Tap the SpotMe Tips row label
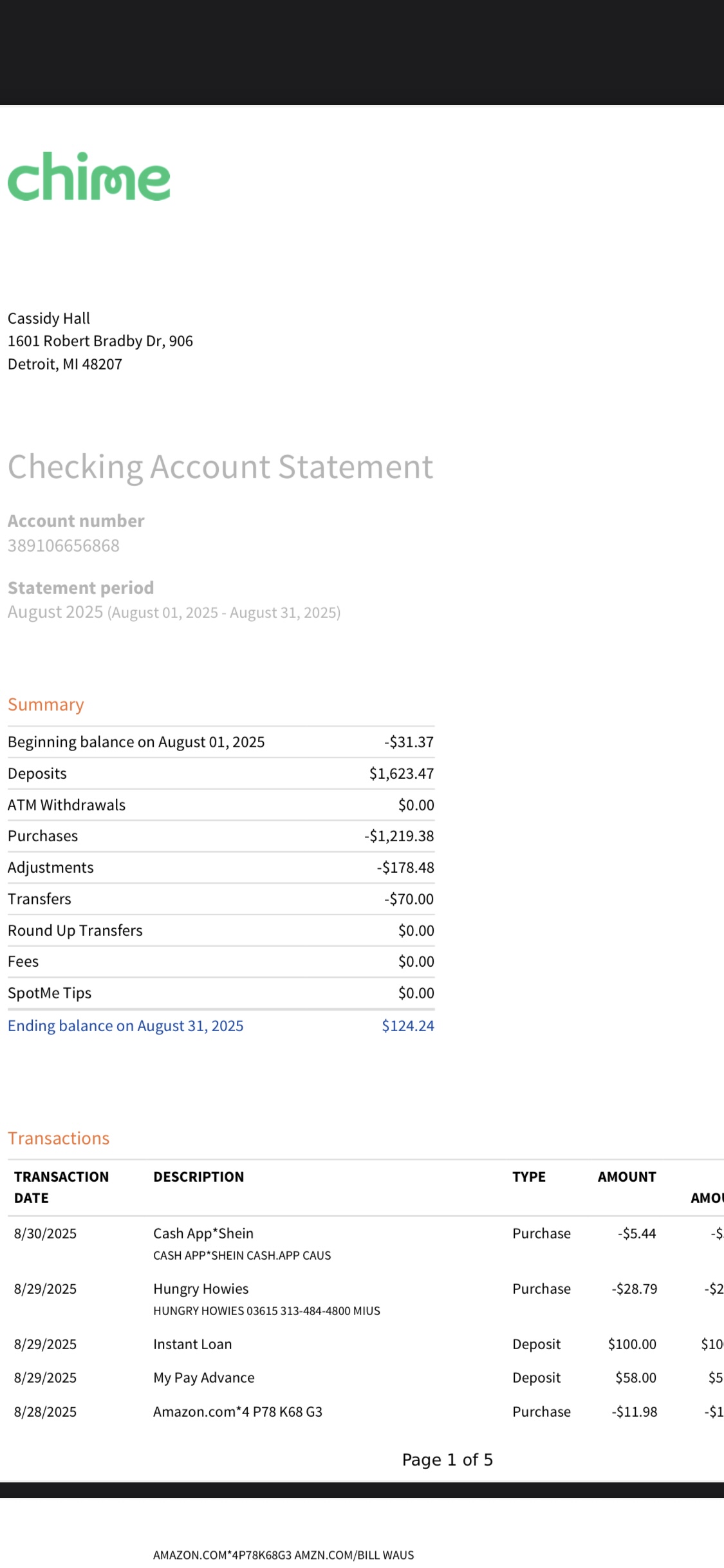 (x=50, y=993)
